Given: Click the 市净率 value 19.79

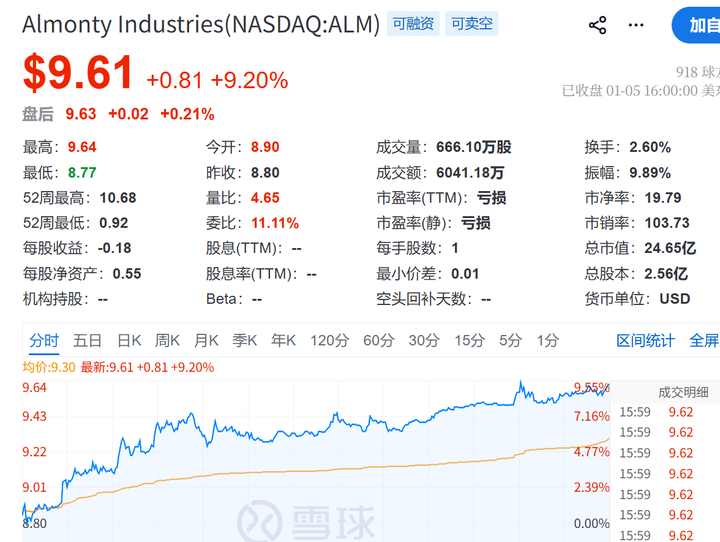Looking at the screenshot, I should tap(663, 198).
